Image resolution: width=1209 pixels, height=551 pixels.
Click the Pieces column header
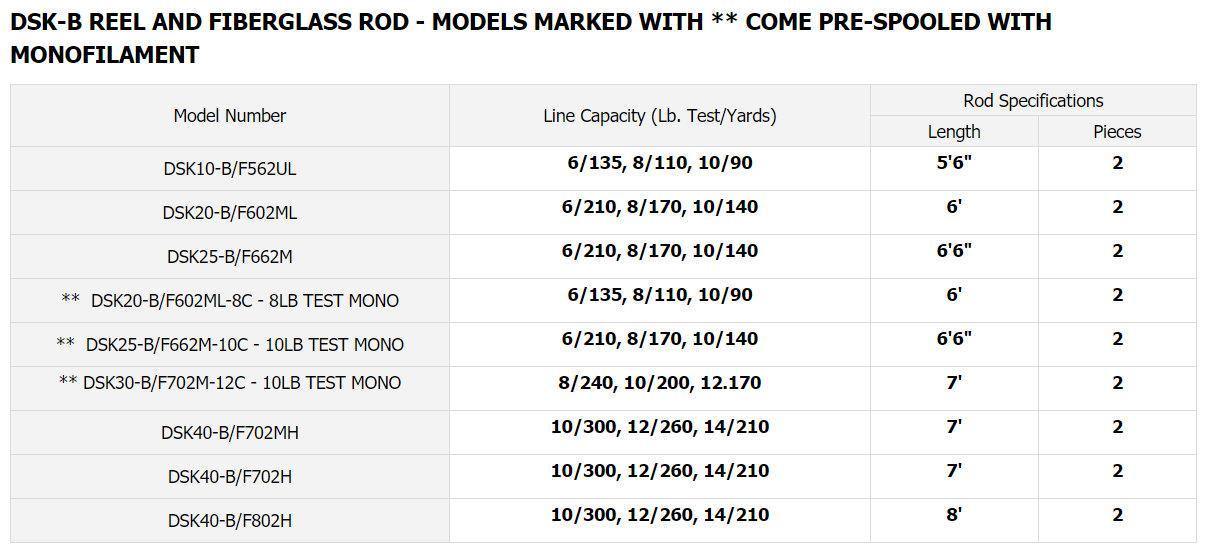click(x=1117, y=132)
